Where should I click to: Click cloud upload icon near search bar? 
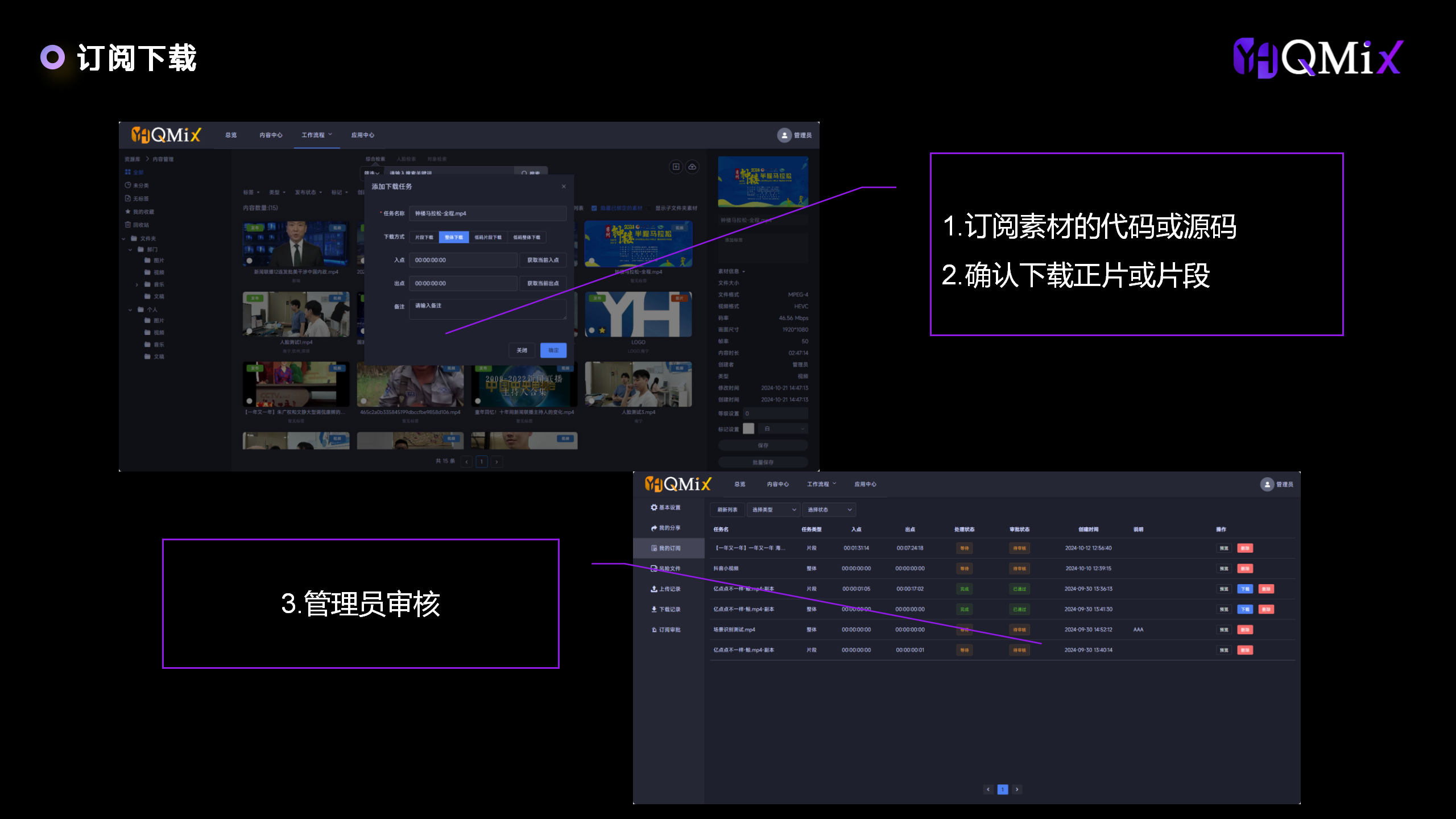coord(692,167)
